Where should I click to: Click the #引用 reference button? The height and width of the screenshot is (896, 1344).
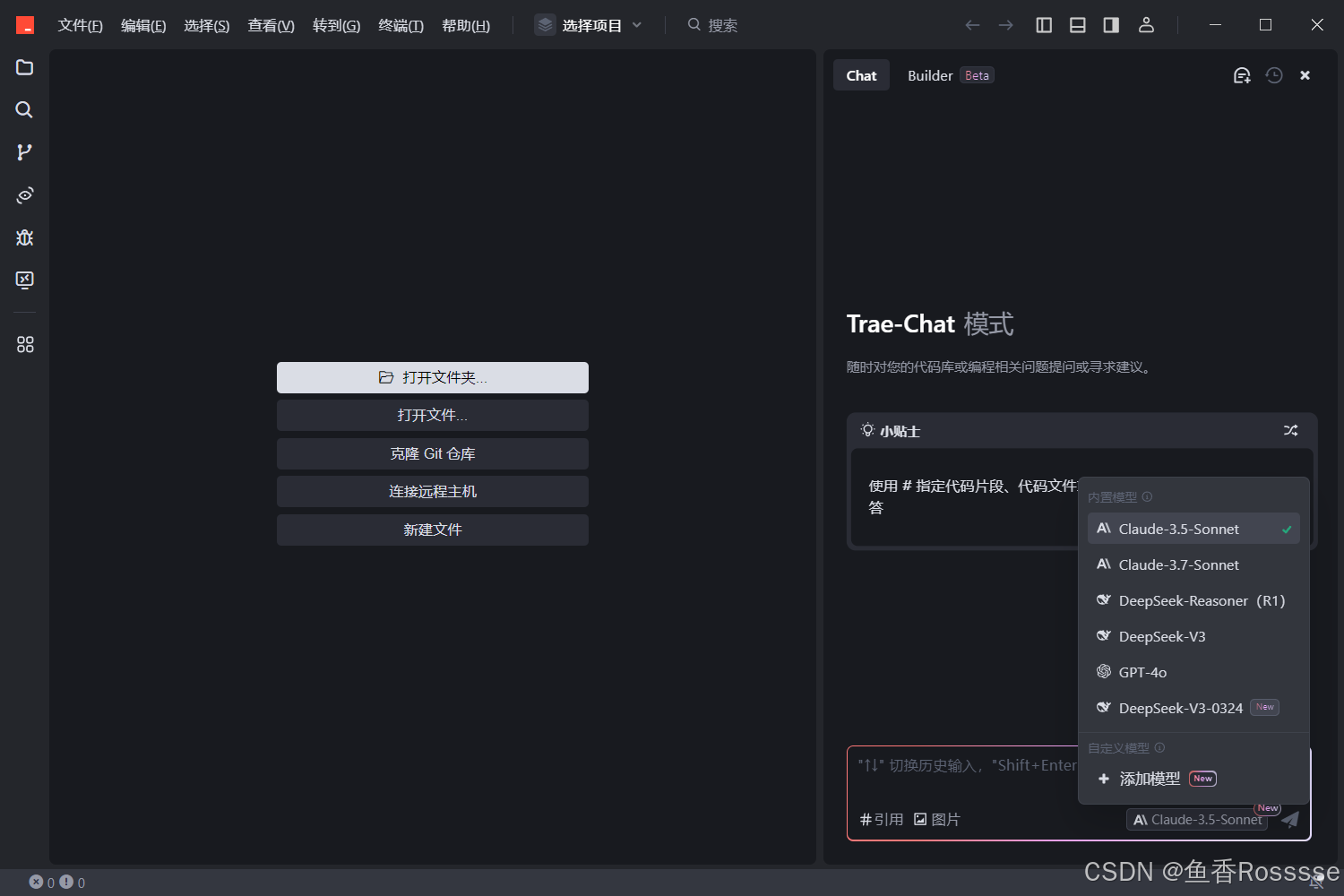coord(882,819)
